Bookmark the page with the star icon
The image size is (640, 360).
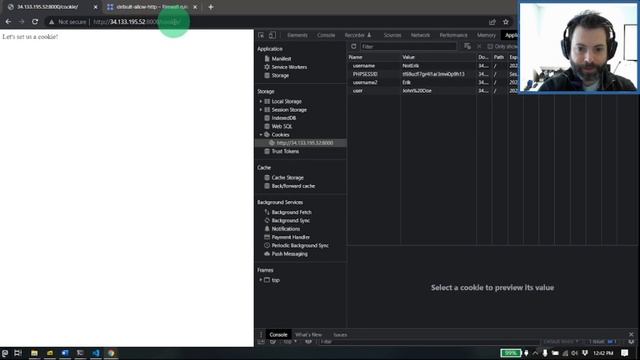coord(506,22)
